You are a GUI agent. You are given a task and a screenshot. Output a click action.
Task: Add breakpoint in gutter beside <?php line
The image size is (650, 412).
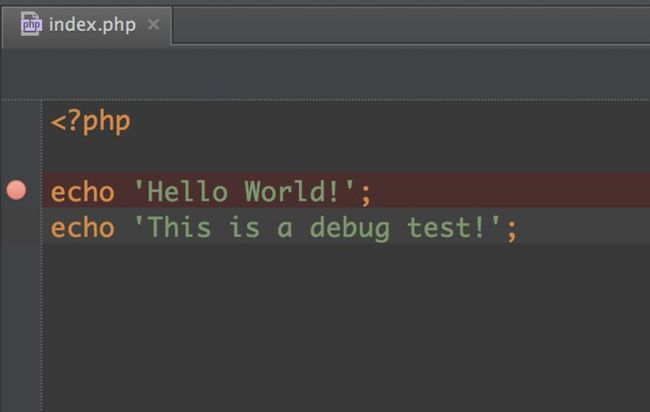(x=17, y=122)
